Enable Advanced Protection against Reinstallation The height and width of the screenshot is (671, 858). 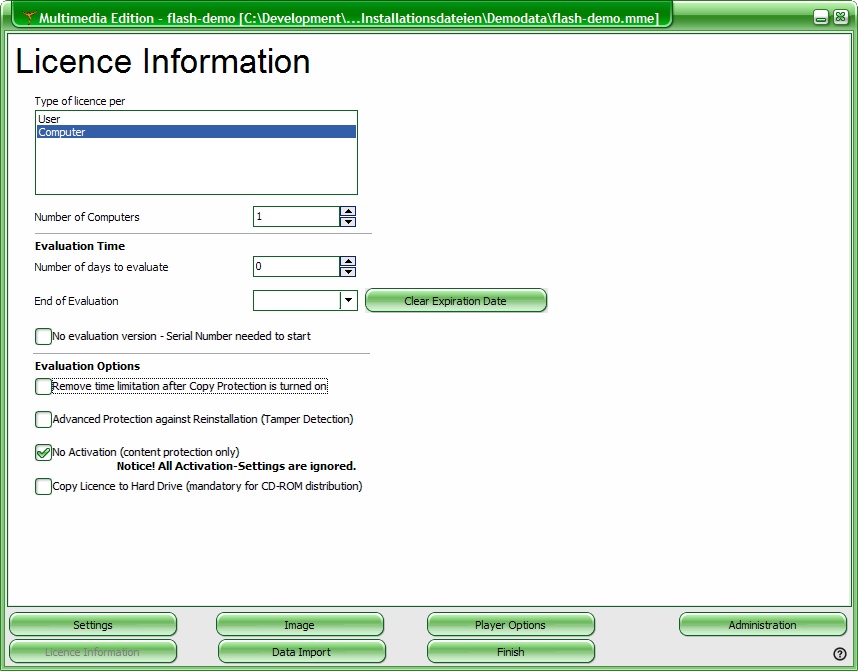point(43,420)
